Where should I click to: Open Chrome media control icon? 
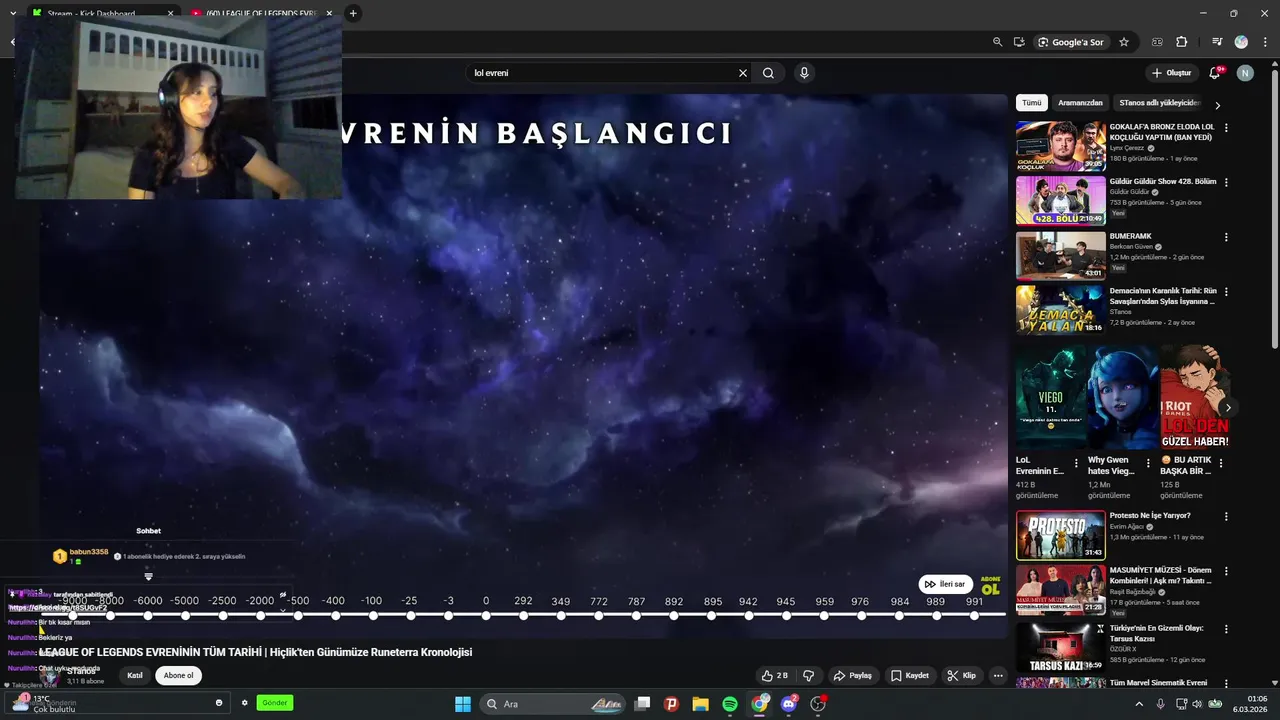(1217, 42)
